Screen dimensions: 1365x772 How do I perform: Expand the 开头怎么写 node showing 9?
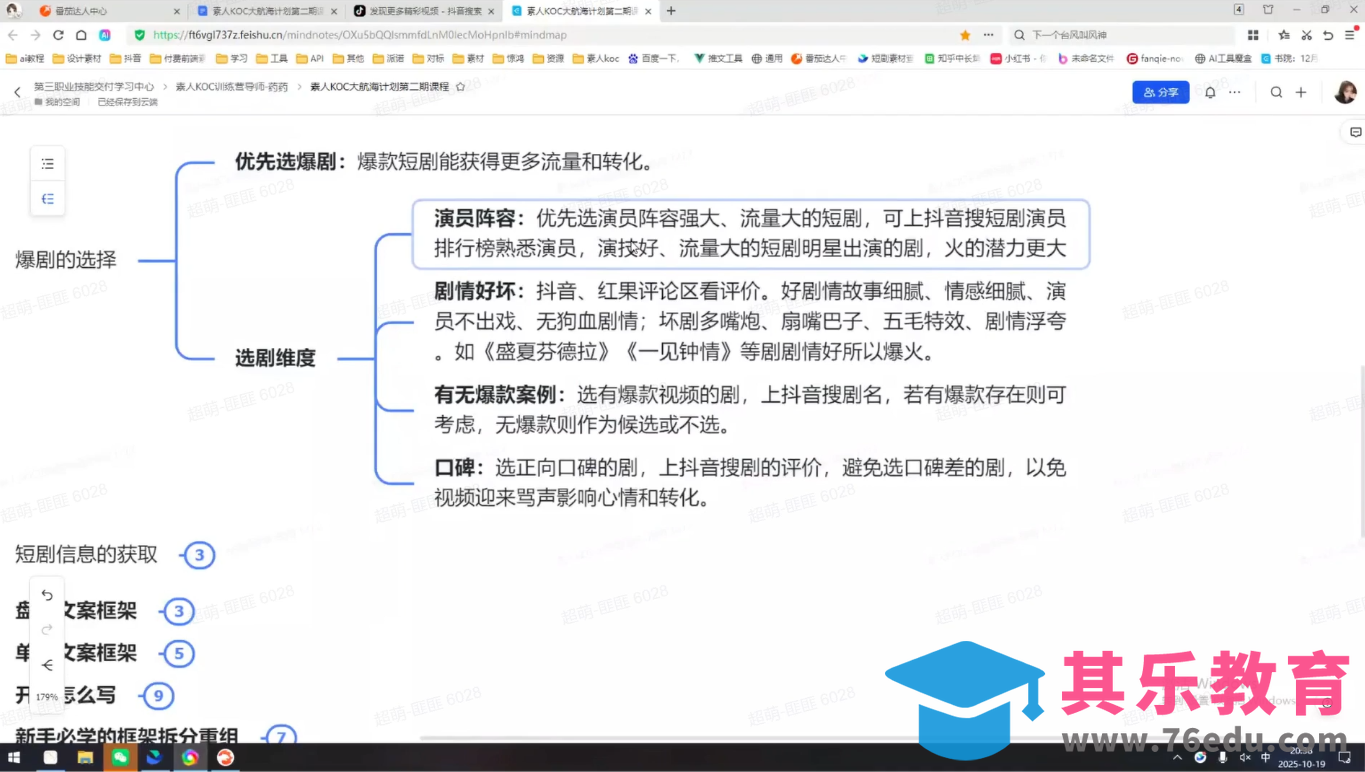[x=158, y=696]
